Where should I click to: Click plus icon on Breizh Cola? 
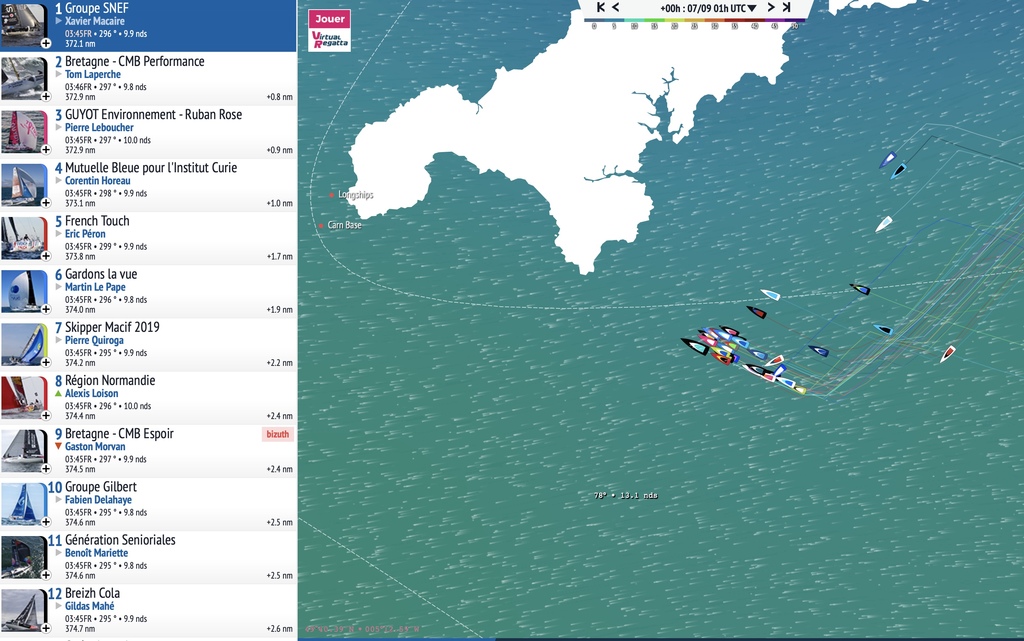pyautogui.click(x=46, y=629)
